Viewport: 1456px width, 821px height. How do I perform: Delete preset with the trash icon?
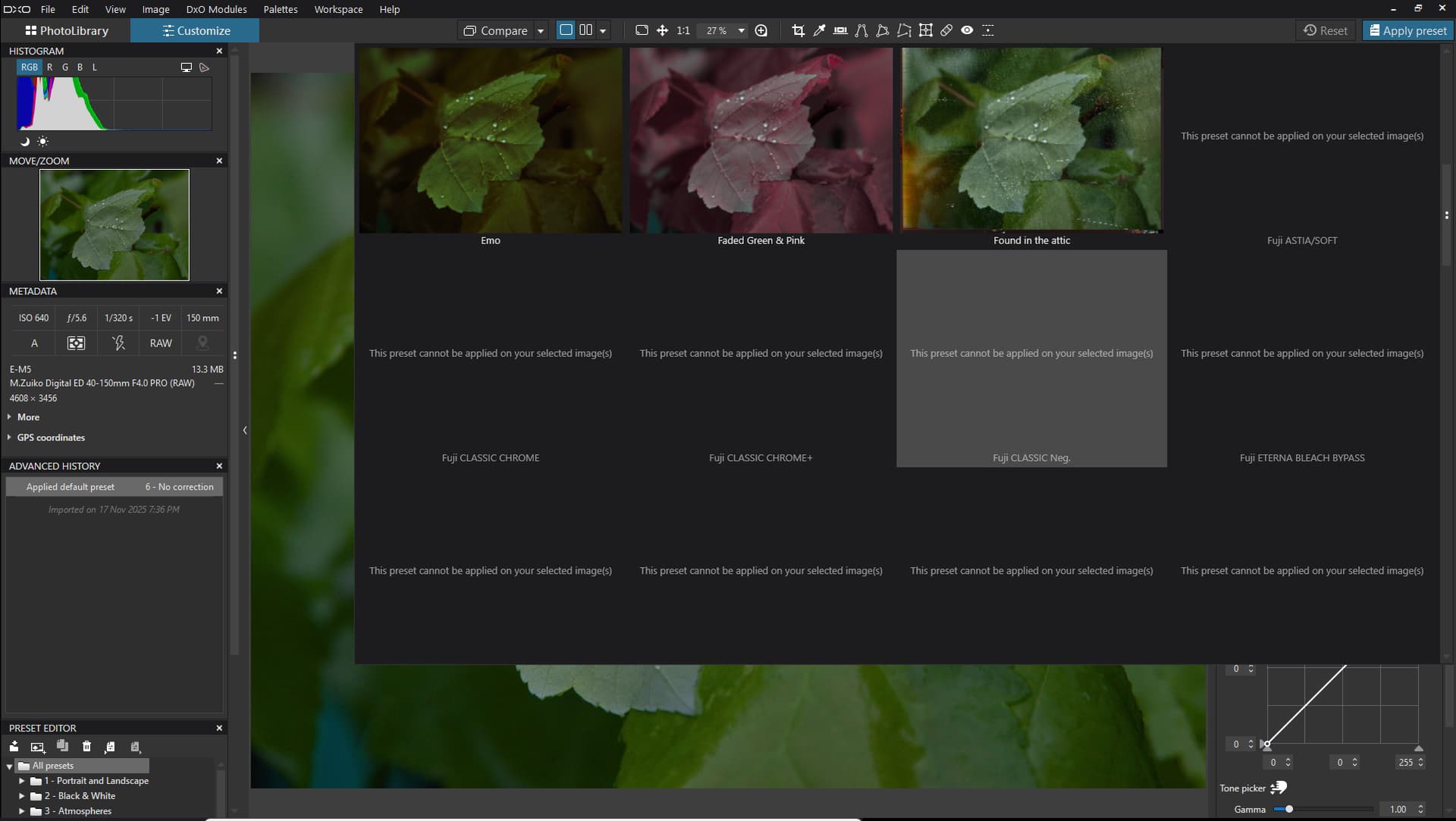click(x=86, y=747)
